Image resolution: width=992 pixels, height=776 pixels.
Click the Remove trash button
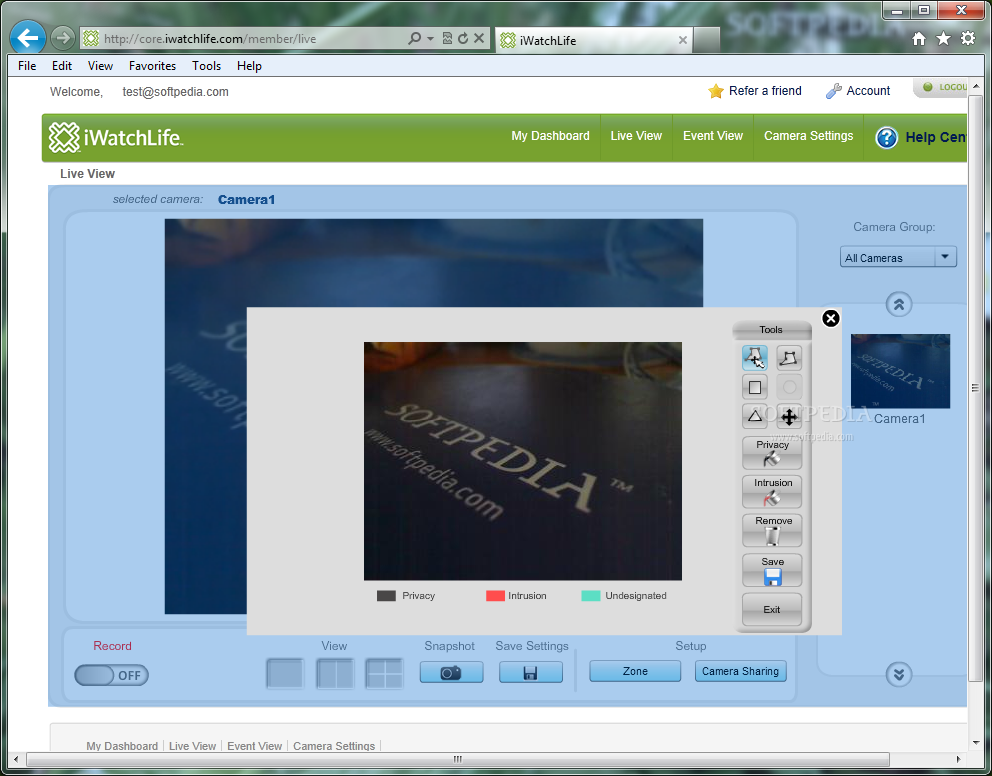point(772,530)
